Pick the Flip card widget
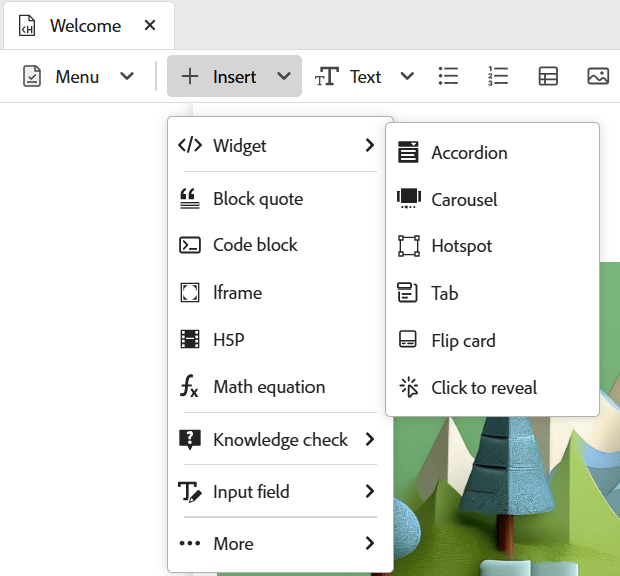Screen dimensions: 620x576 point(463,341)
